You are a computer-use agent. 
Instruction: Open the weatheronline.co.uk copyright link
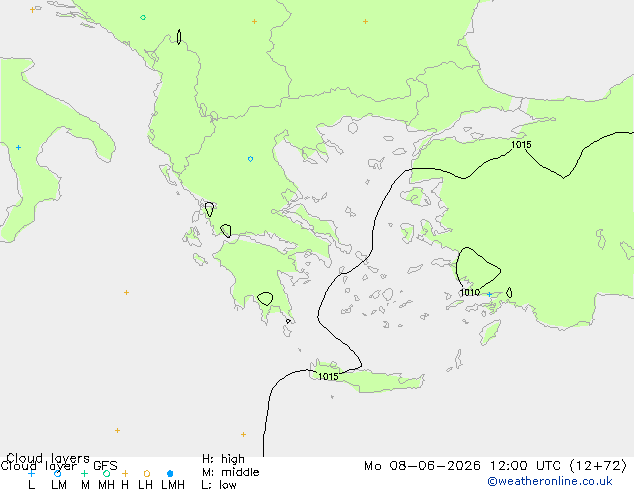coord(550,481)
